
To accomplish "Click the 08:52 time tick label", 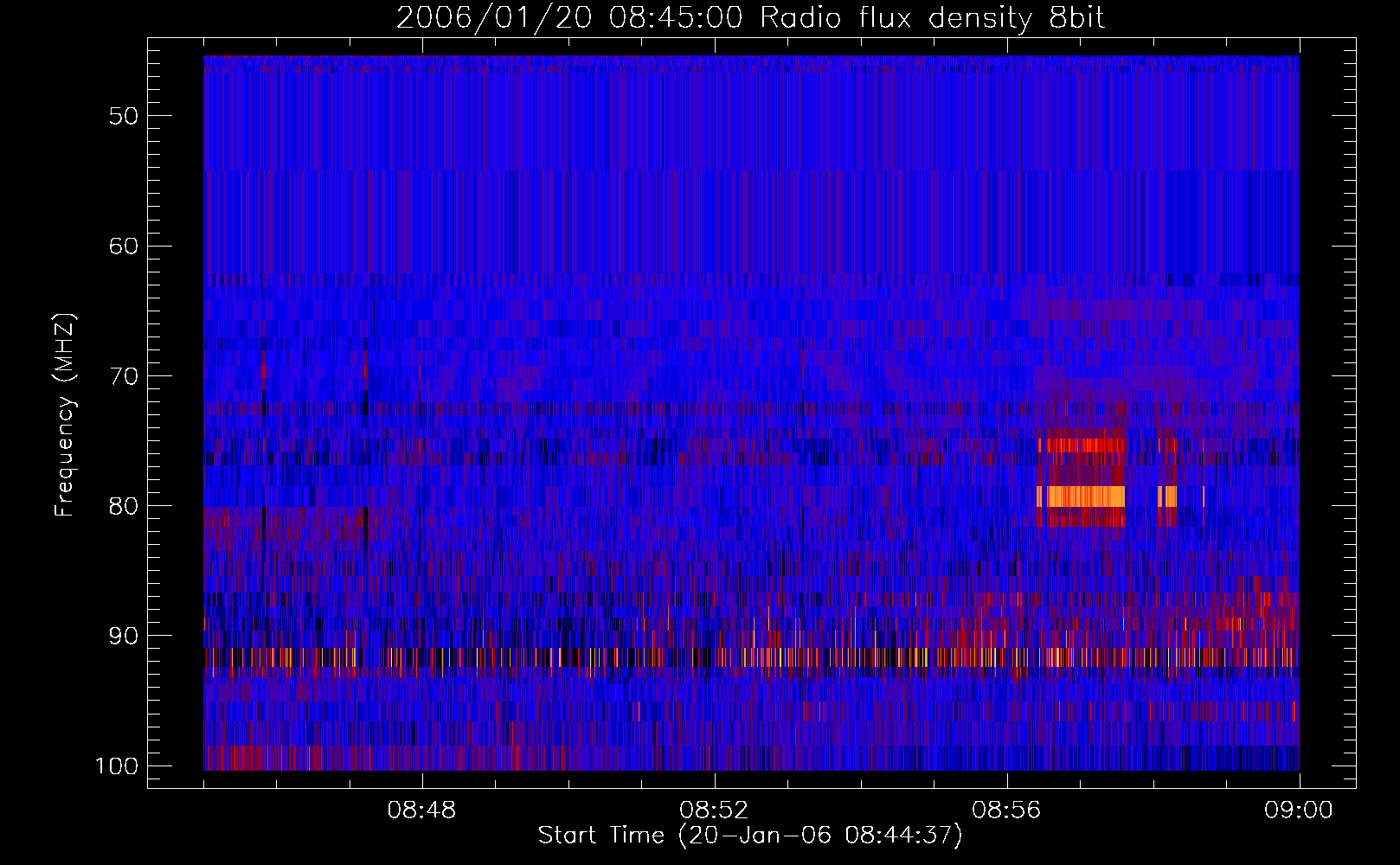I will [714, 811].
